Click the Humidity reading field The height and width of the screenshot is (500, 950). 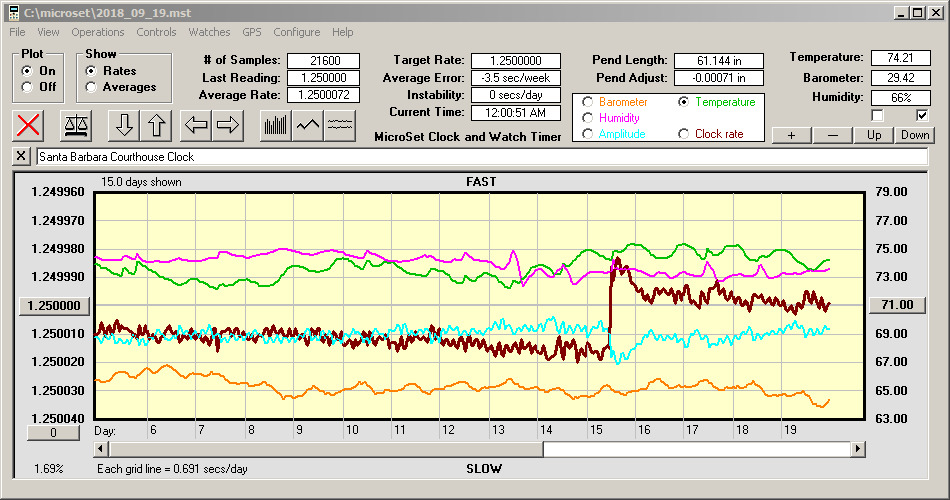point(900,98)
